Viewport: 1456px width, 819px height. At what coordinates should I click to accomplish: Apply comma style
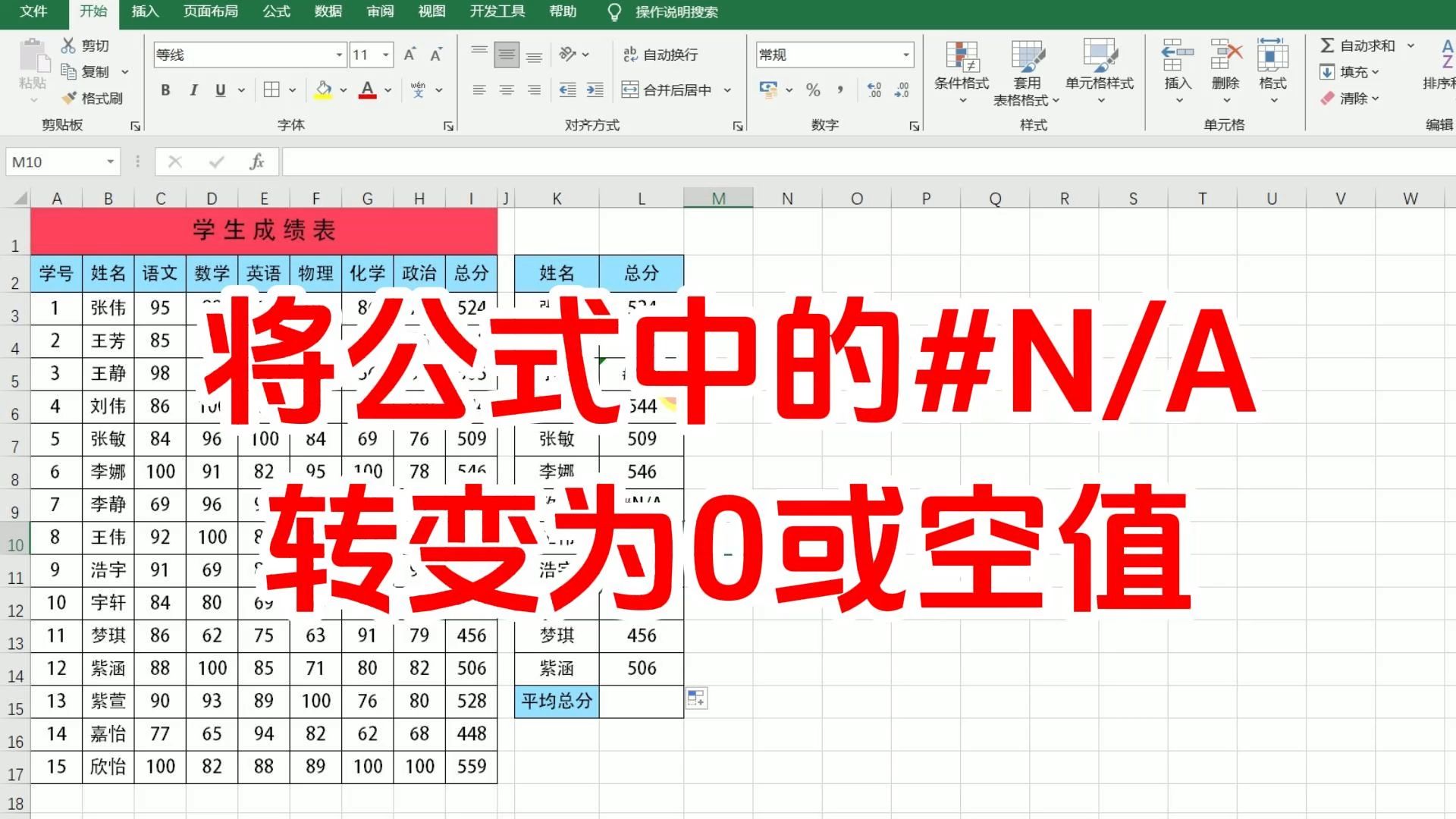tap(840, 89)
